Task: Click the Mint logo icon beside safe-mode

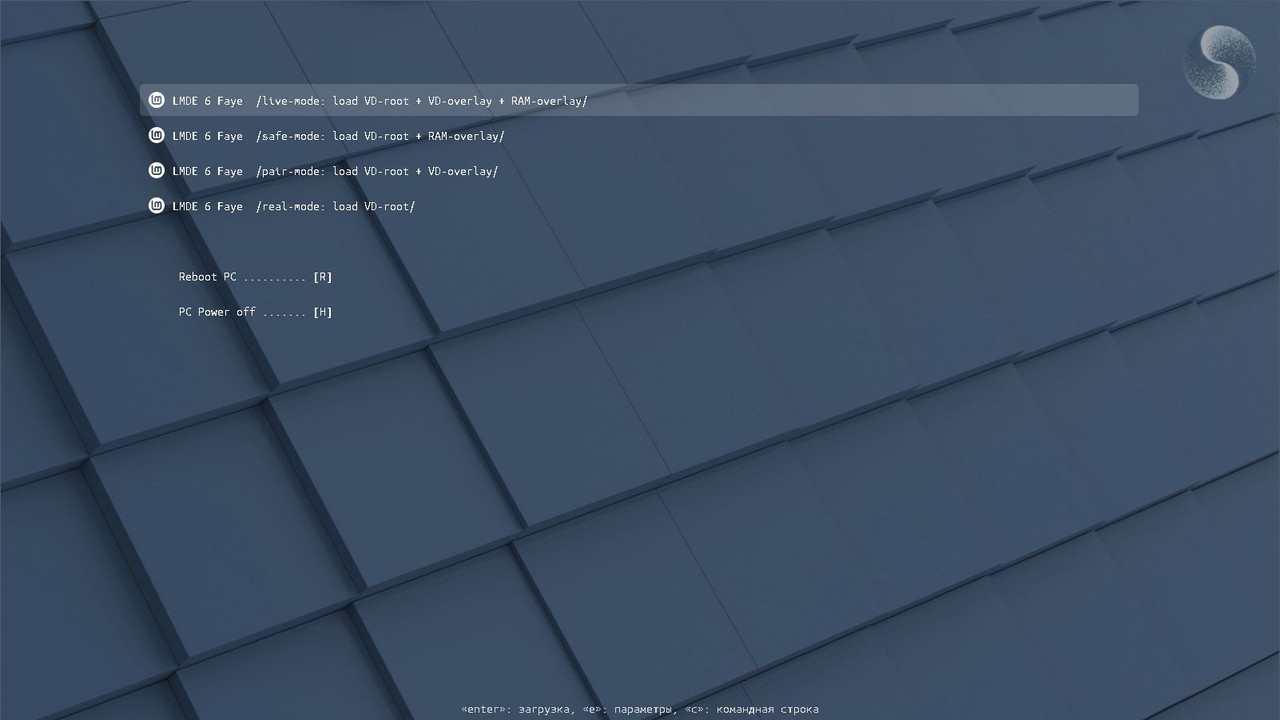Action: 156,135
